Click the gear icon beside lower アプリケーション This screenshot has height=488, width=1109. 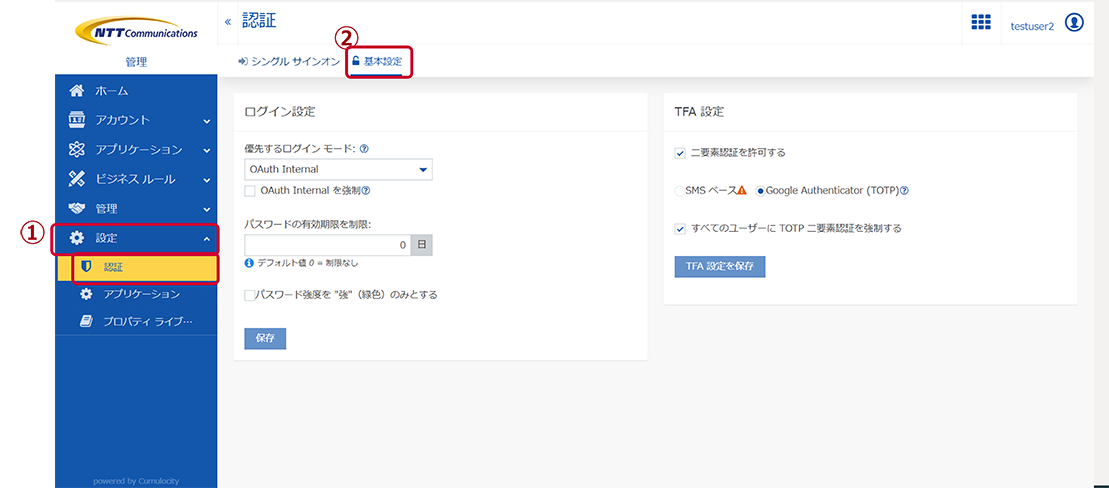[x=86, y=294]
